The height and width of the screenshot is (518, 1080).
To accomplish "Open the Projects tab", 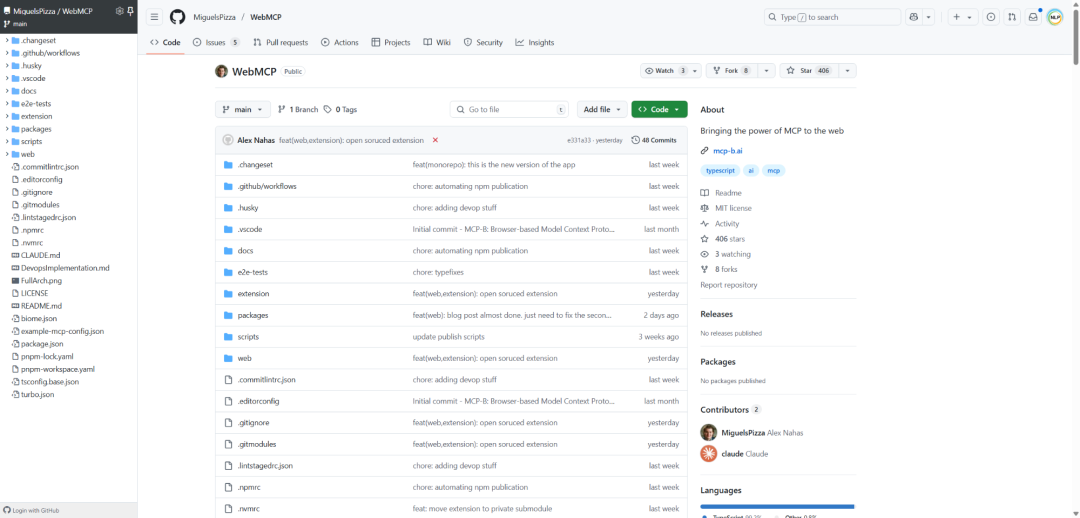I will [x=391, y=43].
